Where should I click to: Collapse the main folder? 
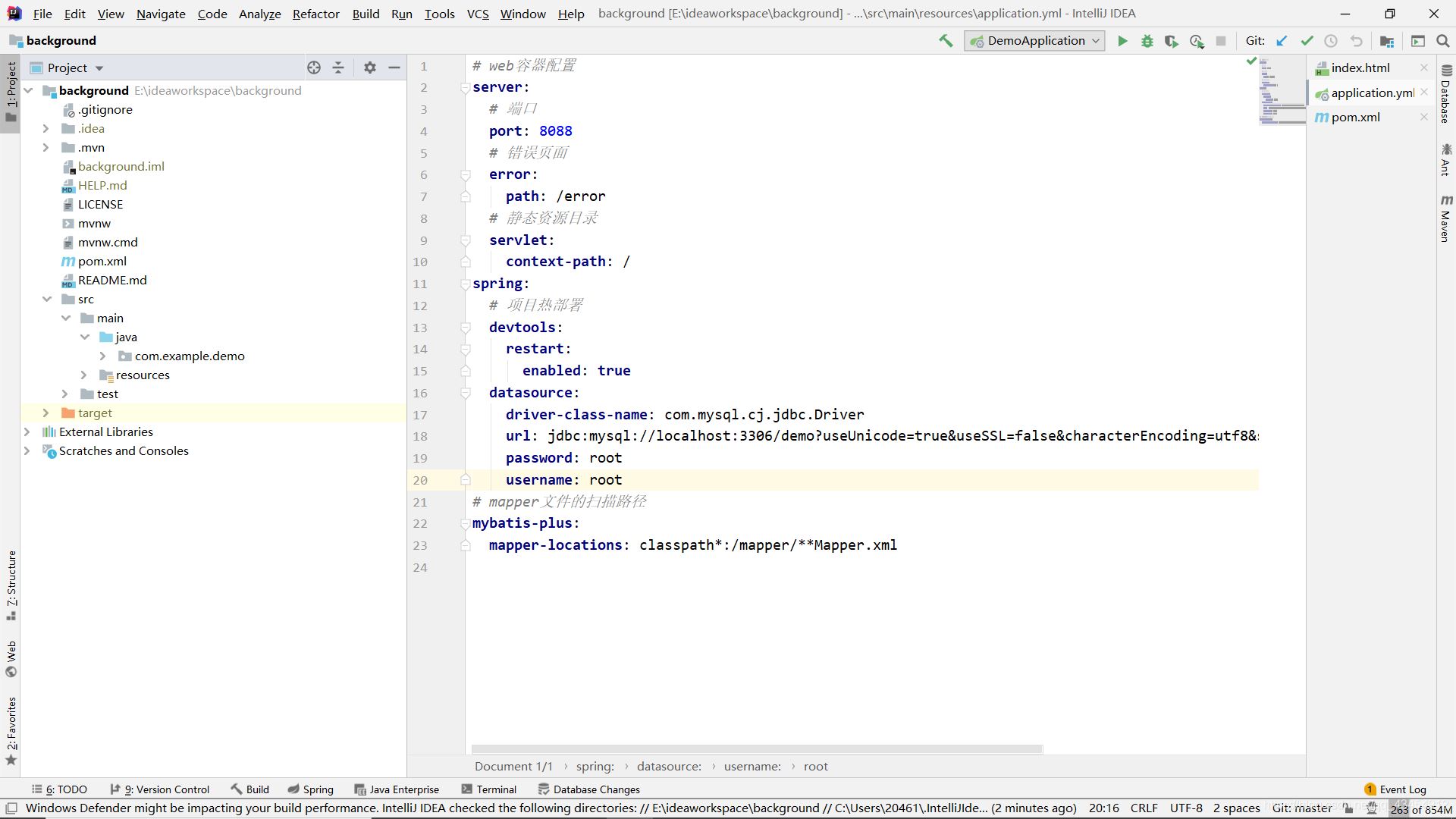tap(66, 318)
